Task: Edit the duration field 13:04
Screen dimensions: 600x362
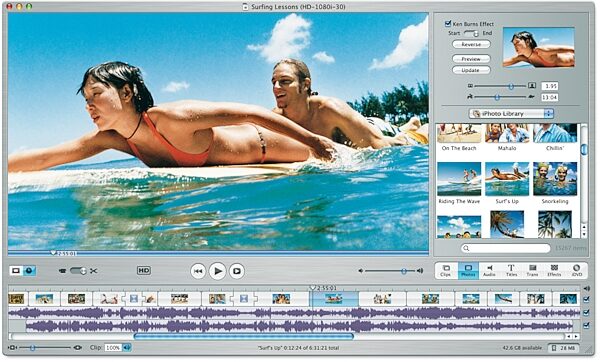Action: click(549, 97)
